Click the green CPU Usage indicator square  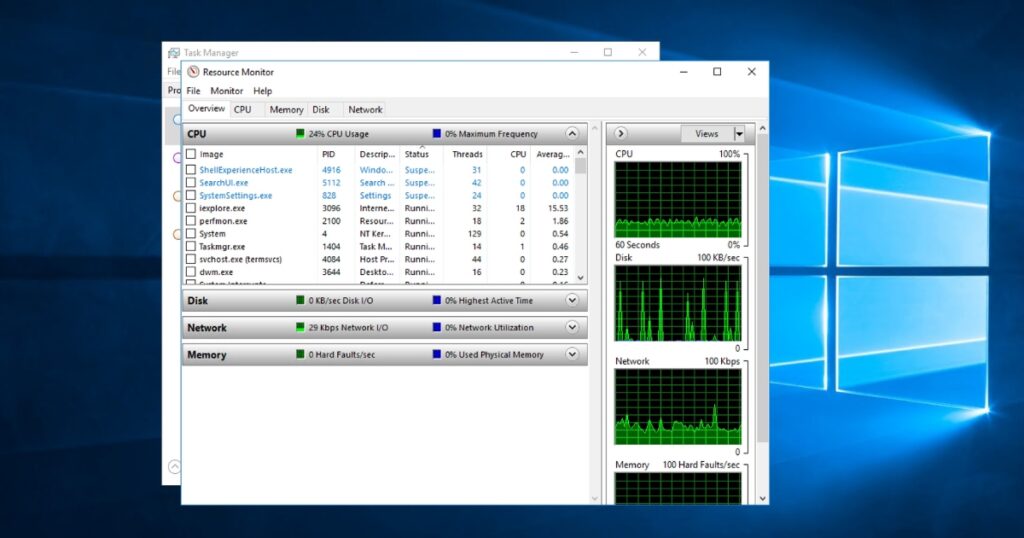coord(300,133)
